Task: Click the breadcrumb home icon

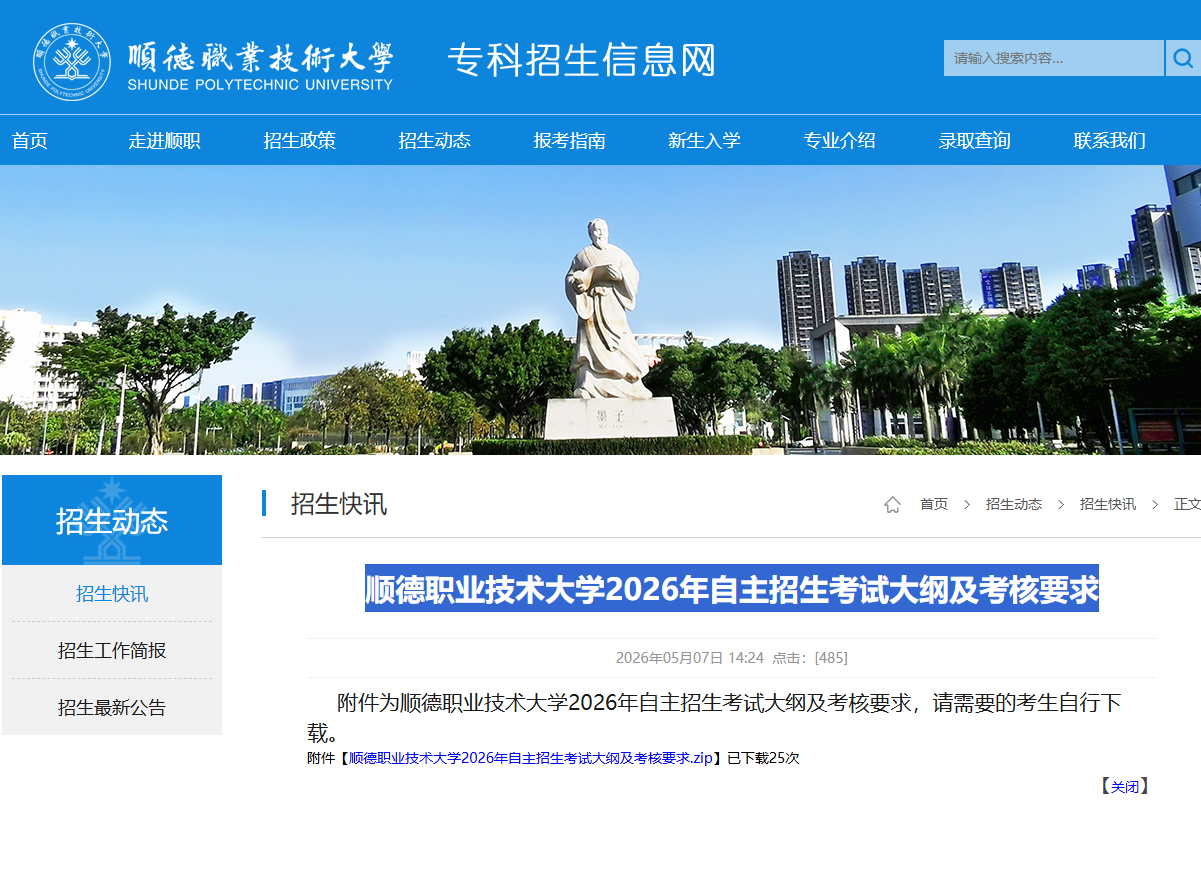Action: pyautogui.click(x=892, y=504)
